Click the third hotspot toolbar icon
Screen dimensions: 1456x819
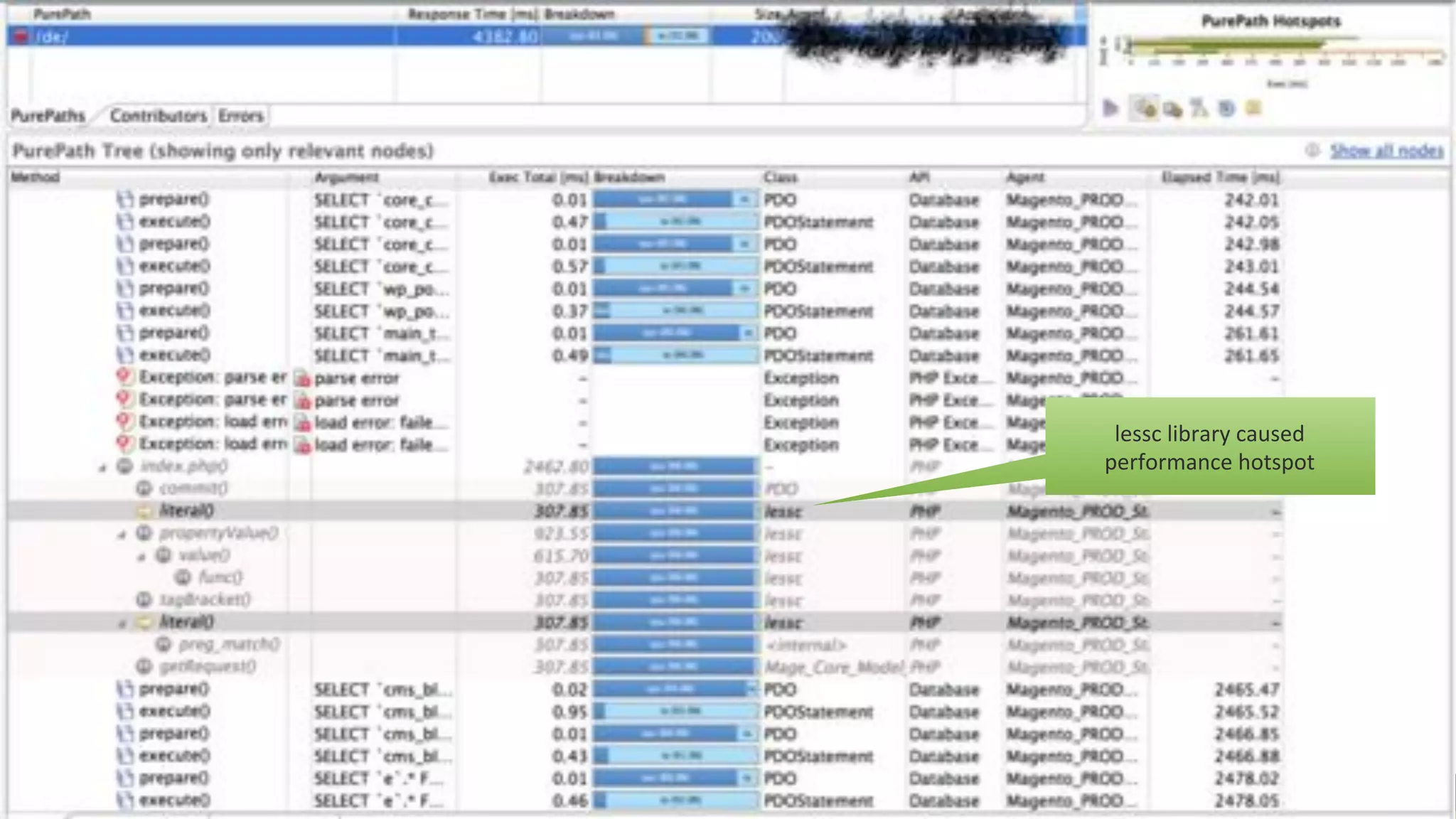tap(1173, 109)
